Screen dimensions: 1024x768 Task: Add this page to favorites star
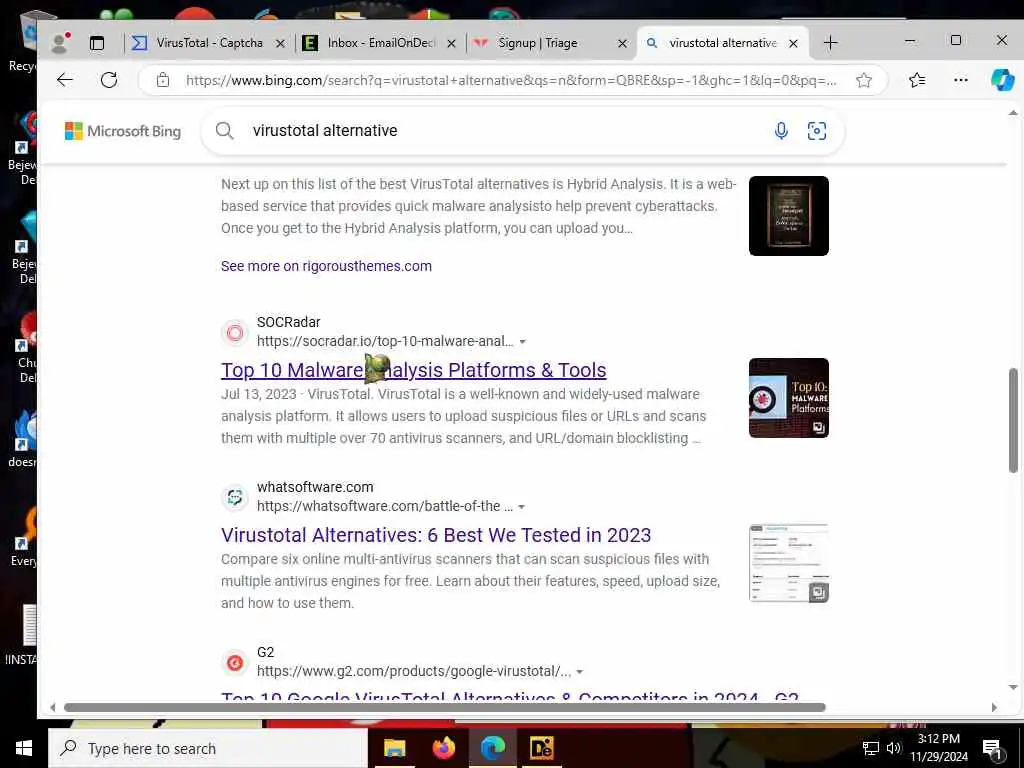point(864,80)
